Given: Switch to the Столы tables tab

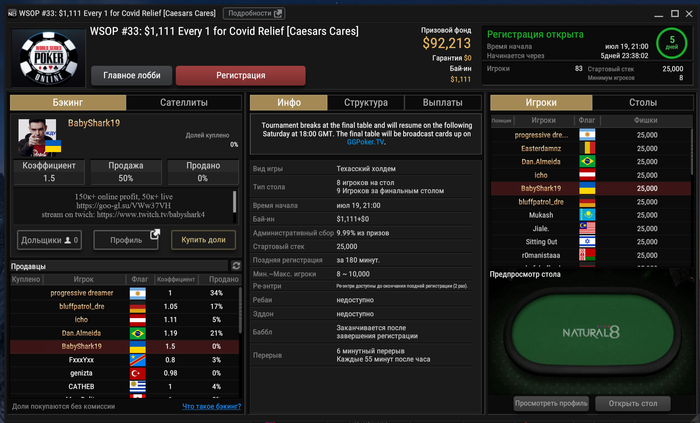Looking at the screenshot, I should pos(643,103).
